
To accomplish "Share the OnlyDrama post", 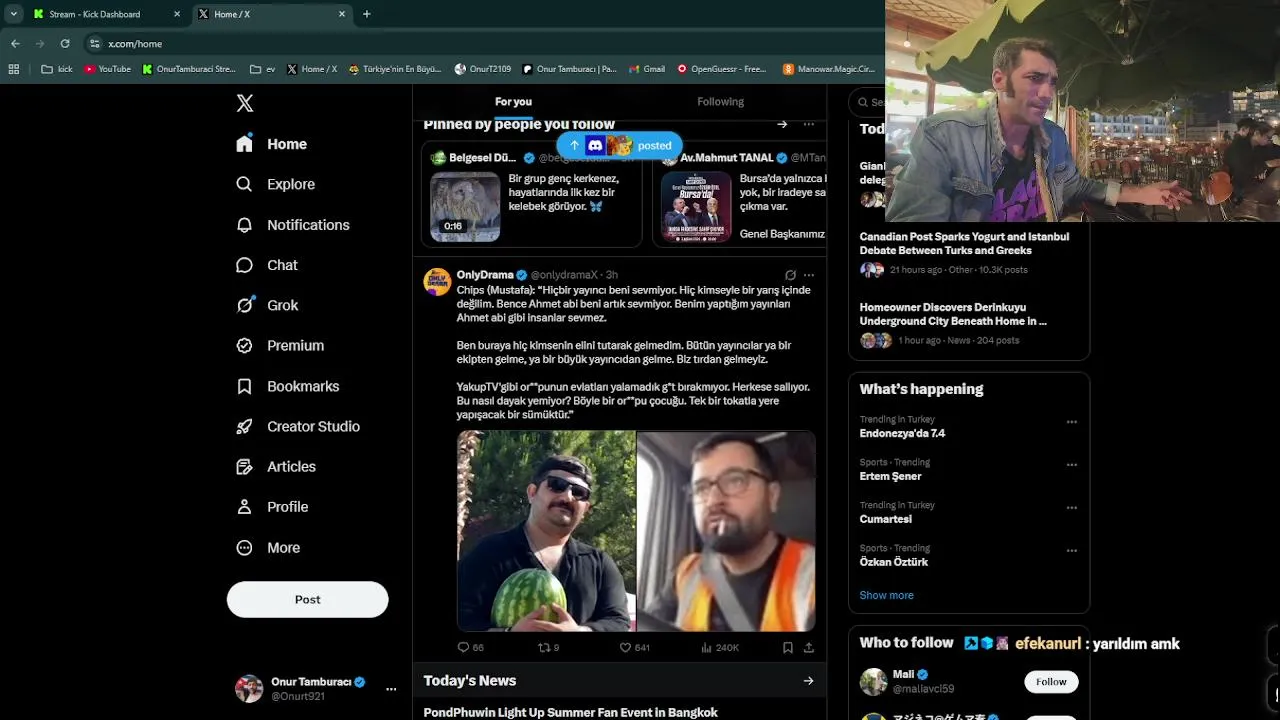I will point(808,647).
